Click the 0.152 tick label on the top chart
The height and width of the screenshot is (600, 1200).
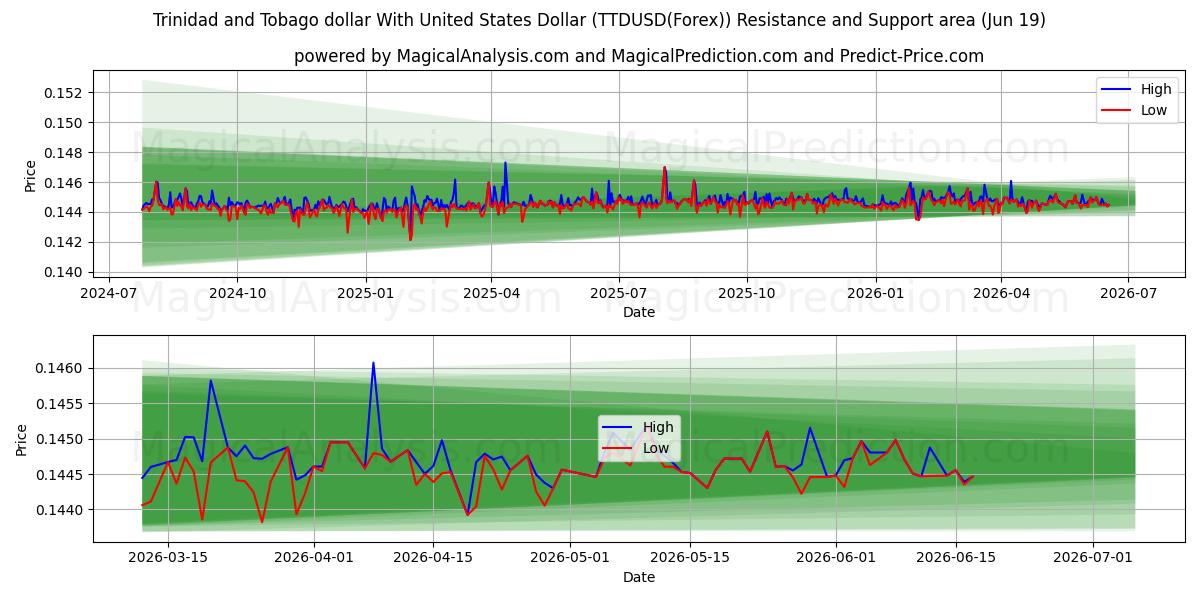(64, 93)
